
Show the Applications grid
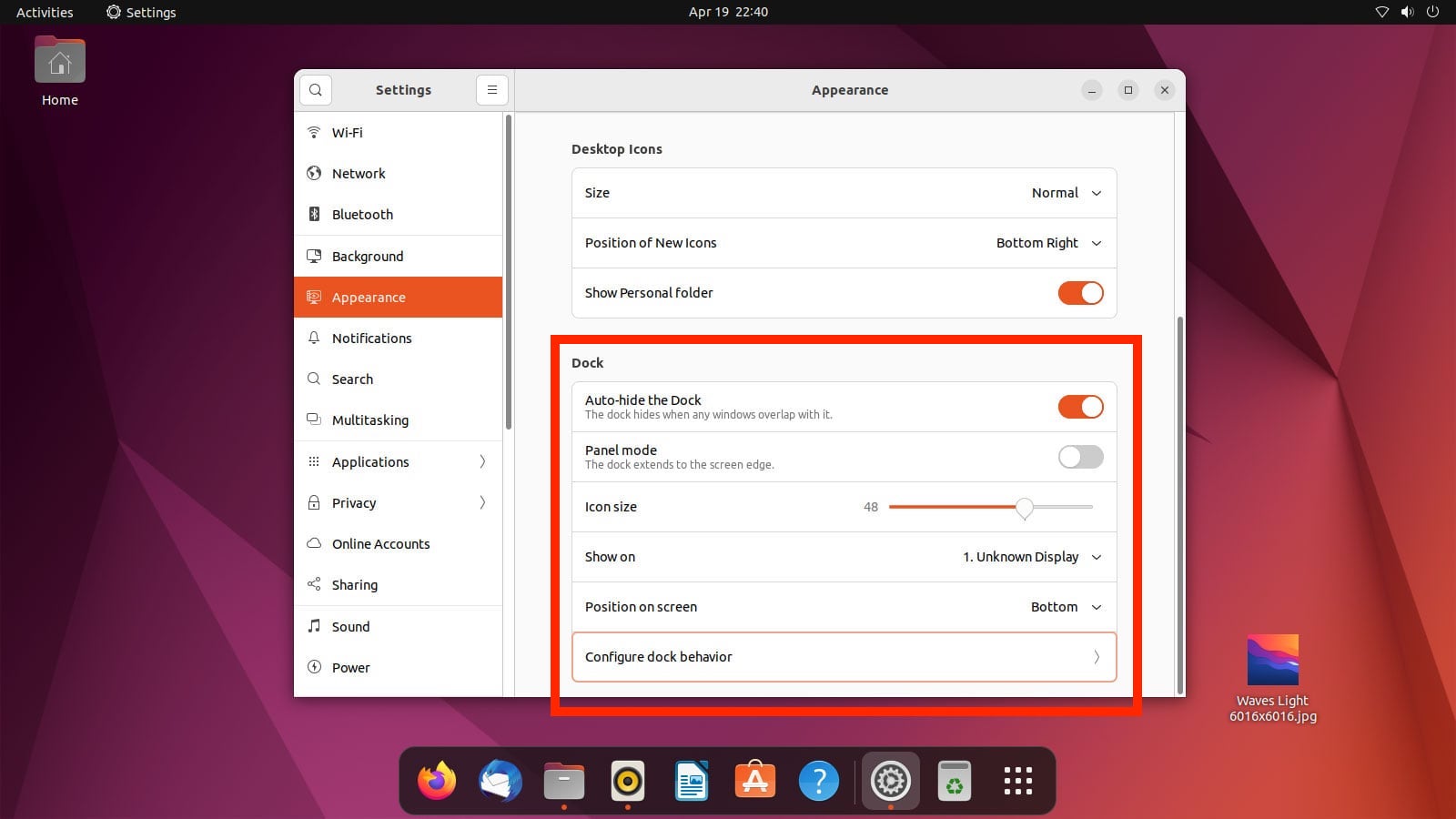[1016, 780]
